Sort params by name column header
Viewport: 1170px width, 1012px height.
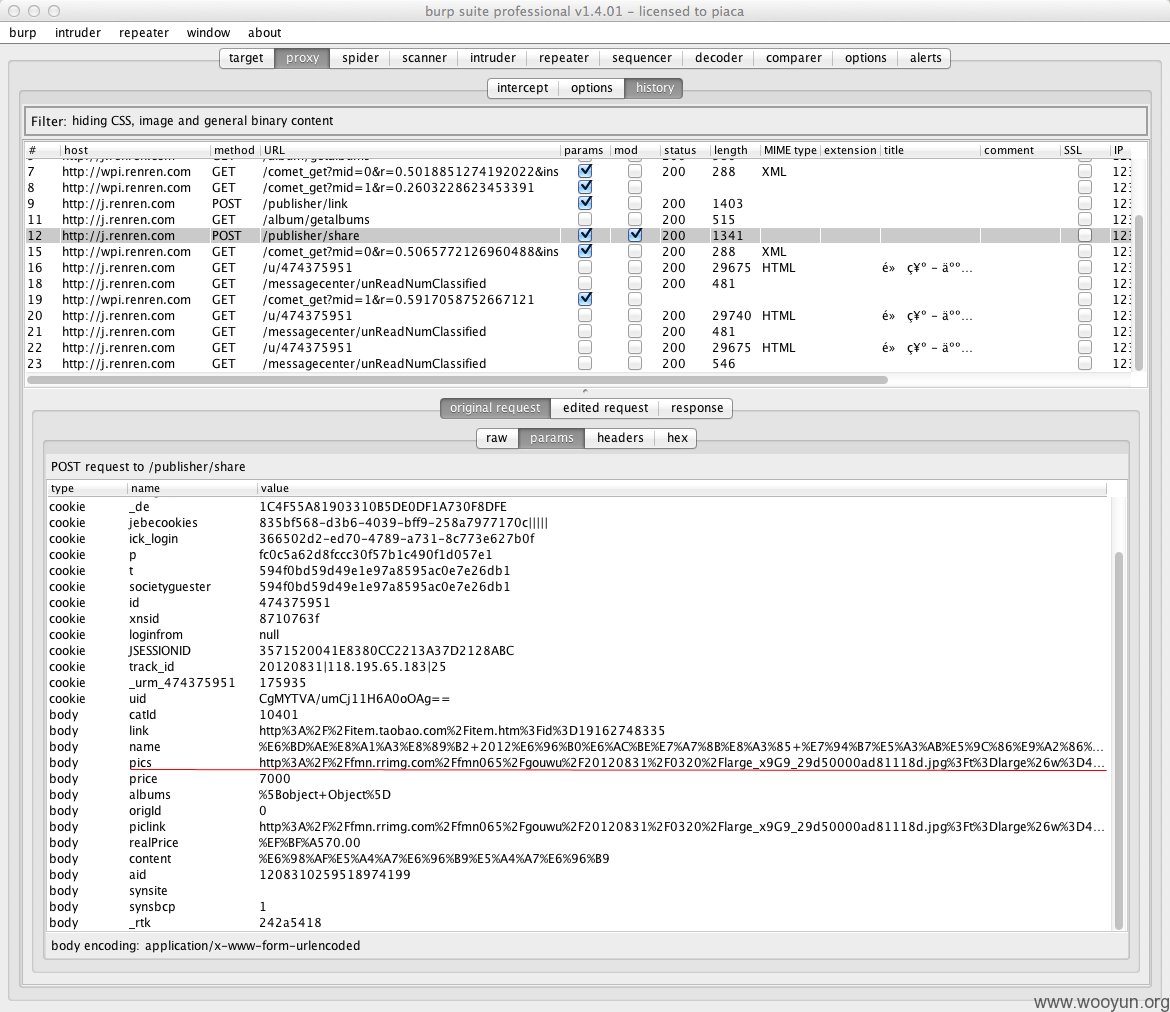click(x=192, y=488)
